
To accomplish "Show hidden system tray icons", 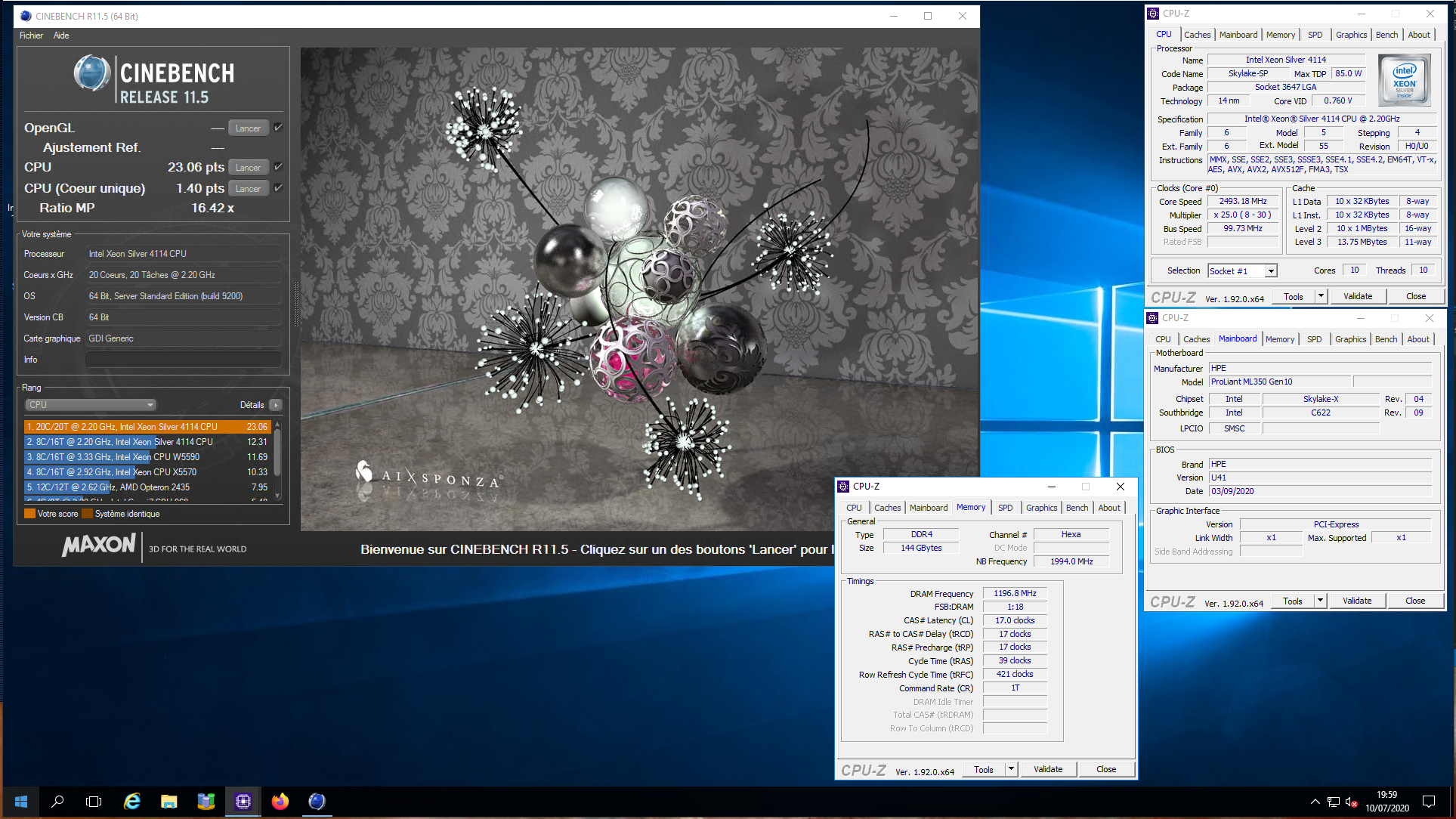I will [x=1315, y=802].
